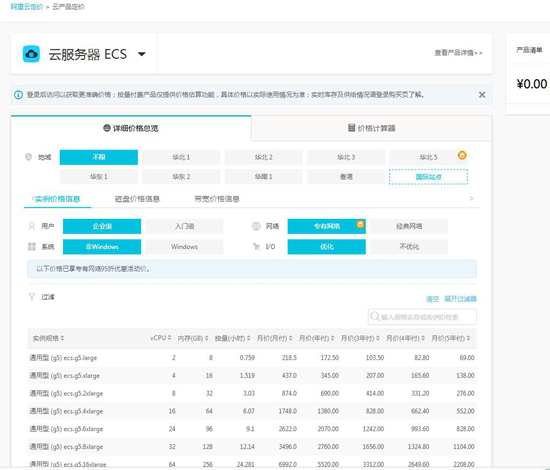Select 华北 3 region
This screenshot has width=550, height=470.
click(x=346, y=157)
